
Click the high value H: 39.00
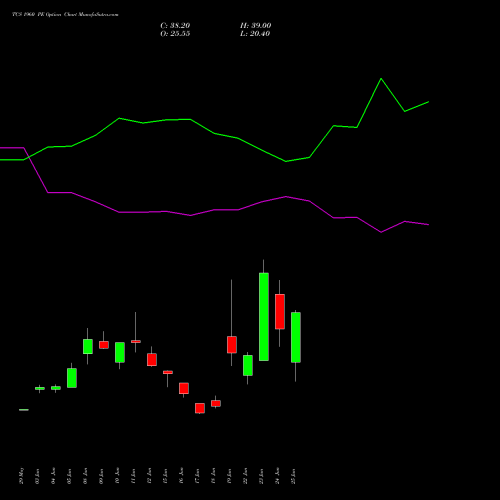(255, 26)
